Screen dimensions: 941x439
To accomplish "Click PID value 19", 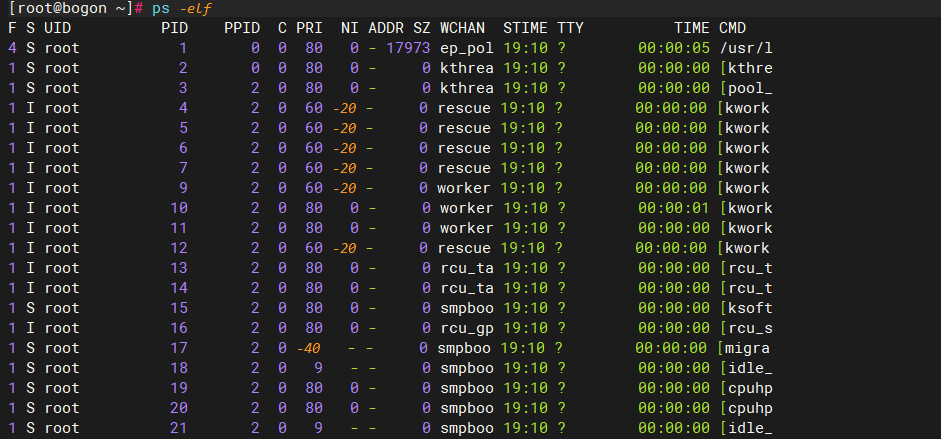I will coord(179,388).
